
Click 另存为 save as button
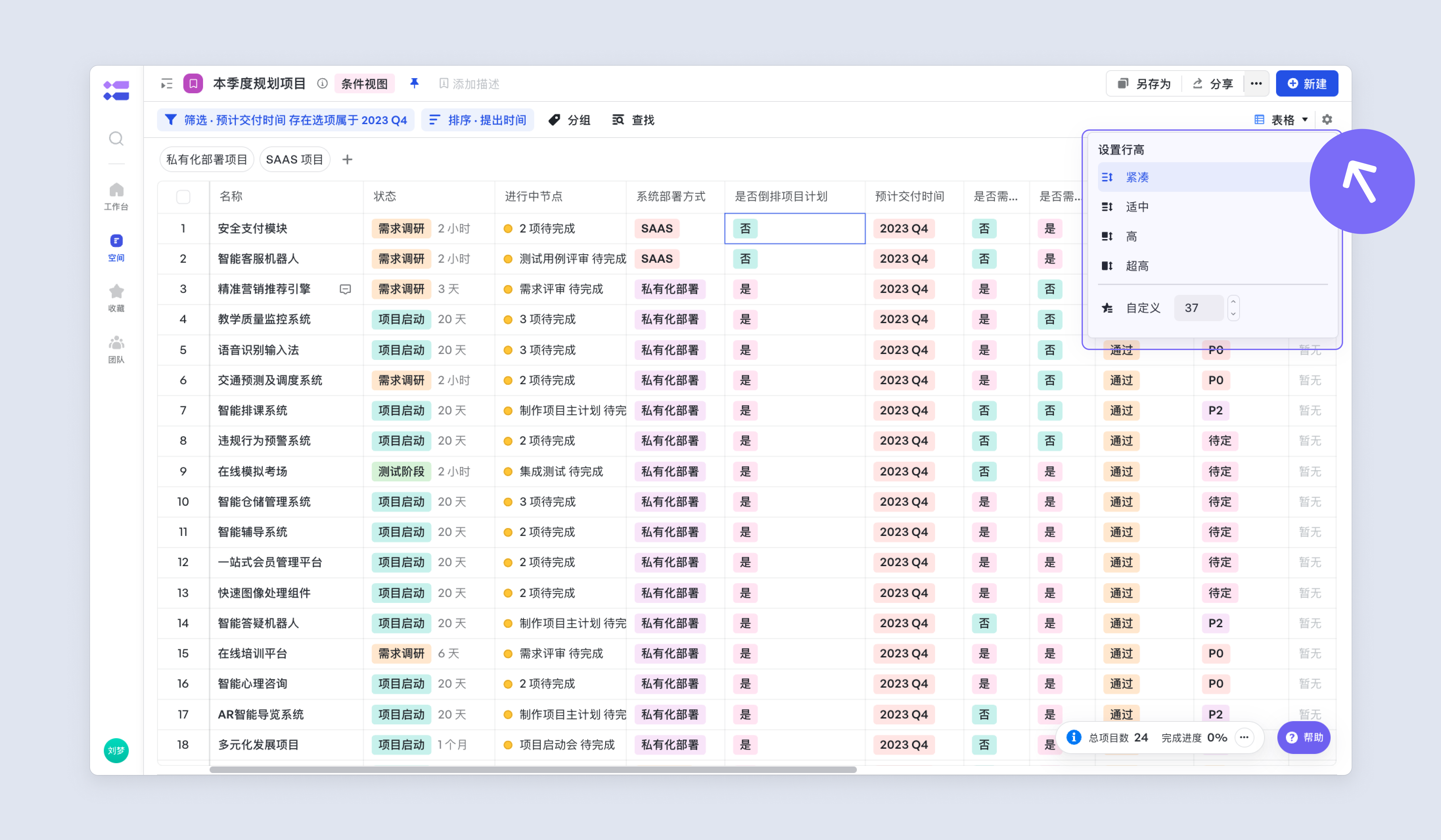click(x=1144, y=84)
